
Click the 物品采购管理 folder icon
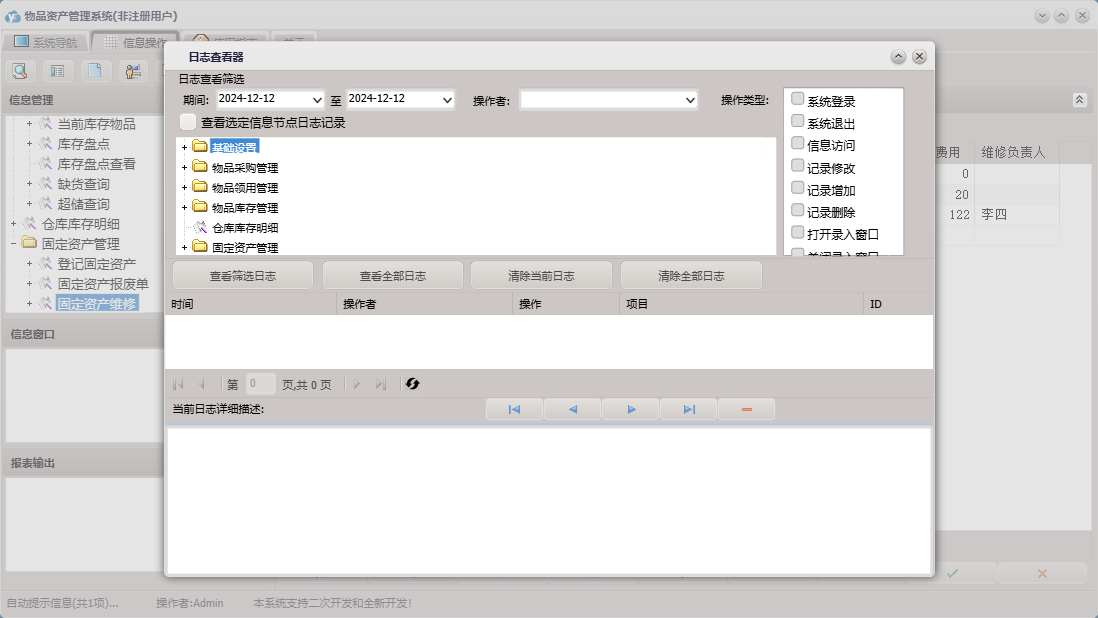200,167
